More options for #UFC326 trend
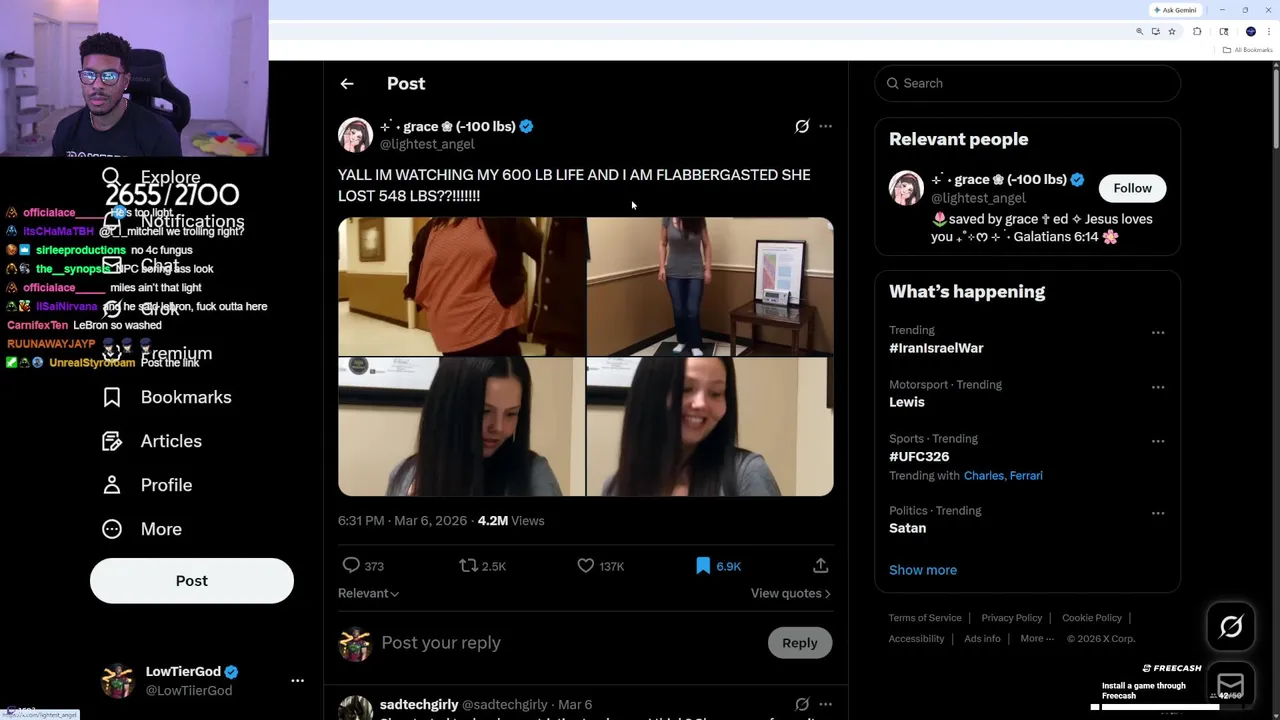This screenshot has height=720, width=1280. [1158, 441]
